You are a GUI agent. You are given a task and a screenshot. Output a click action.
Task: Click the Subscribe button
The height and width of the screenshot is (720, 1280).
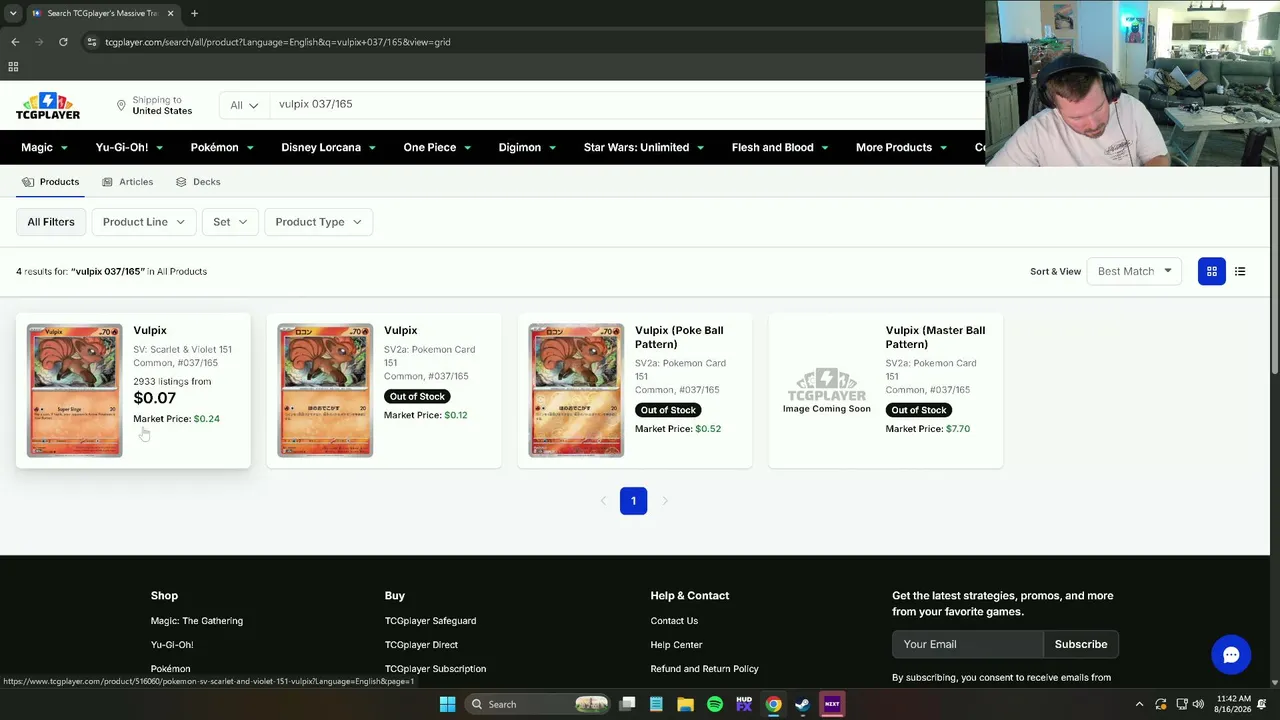(1081, 644)
